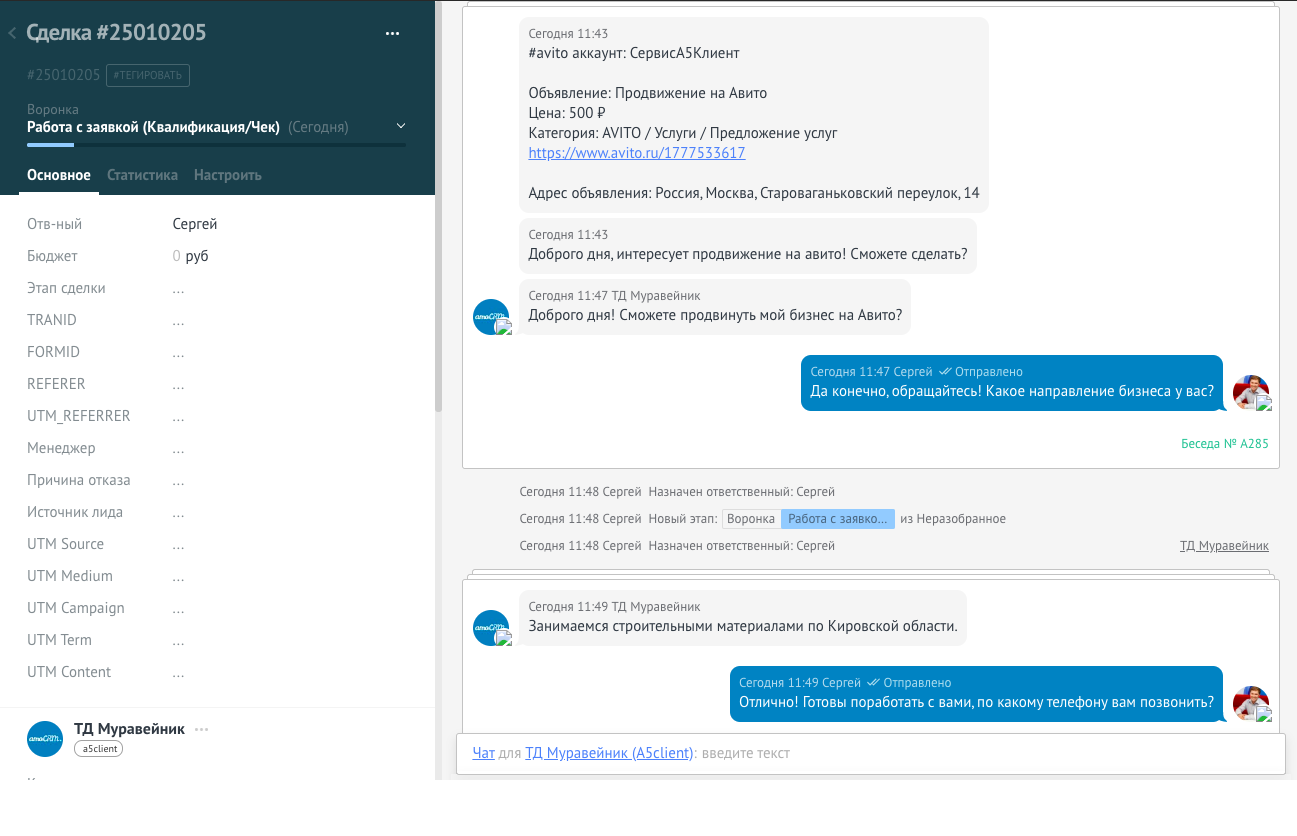This screenshot has height=836, width=1297.
Task: Click the Работа с заявко... stage badge
Action: click(838, 519)
